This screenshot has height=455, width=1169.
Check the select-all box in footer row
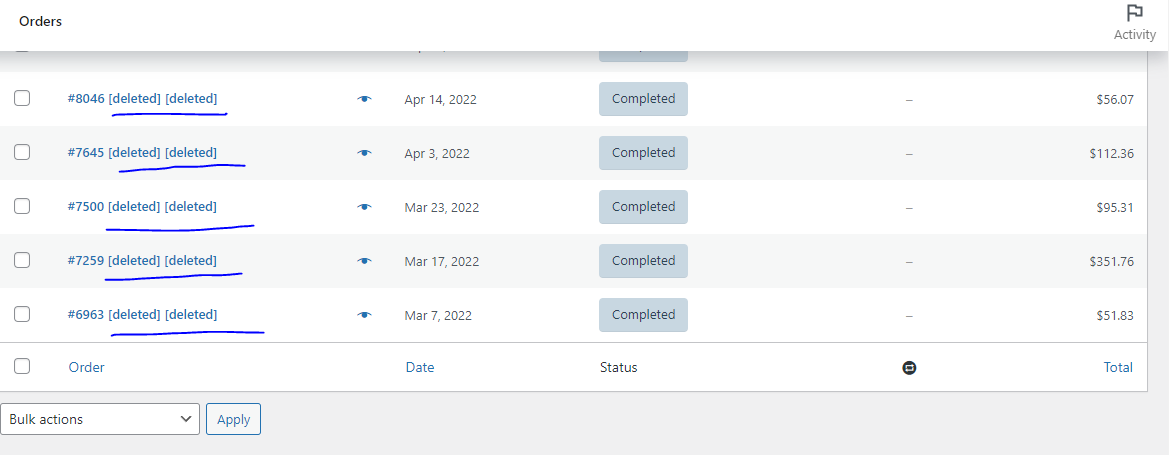click(x=22, y=365)
